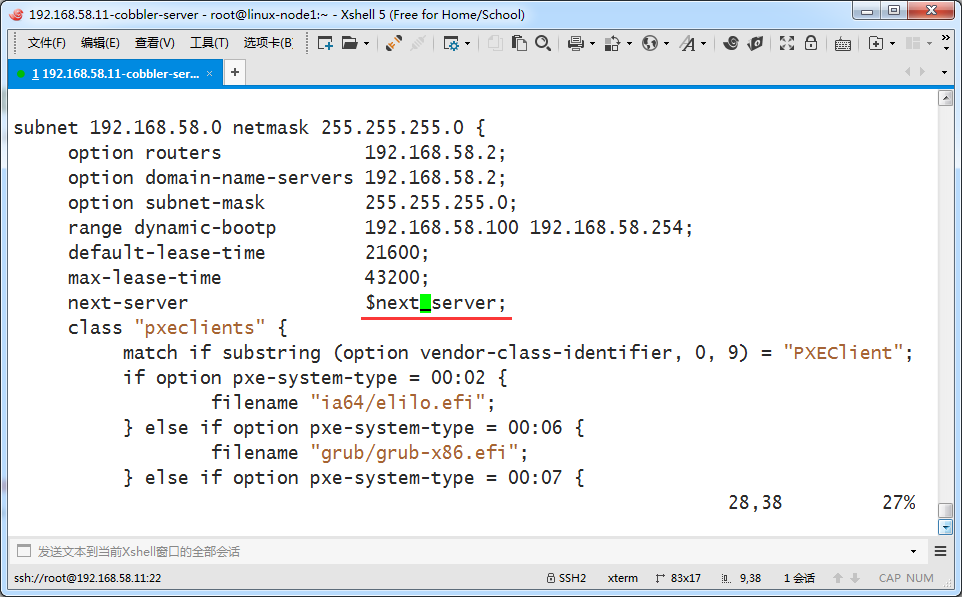Click the 9,38 cursor position status

tap(741, 578)
